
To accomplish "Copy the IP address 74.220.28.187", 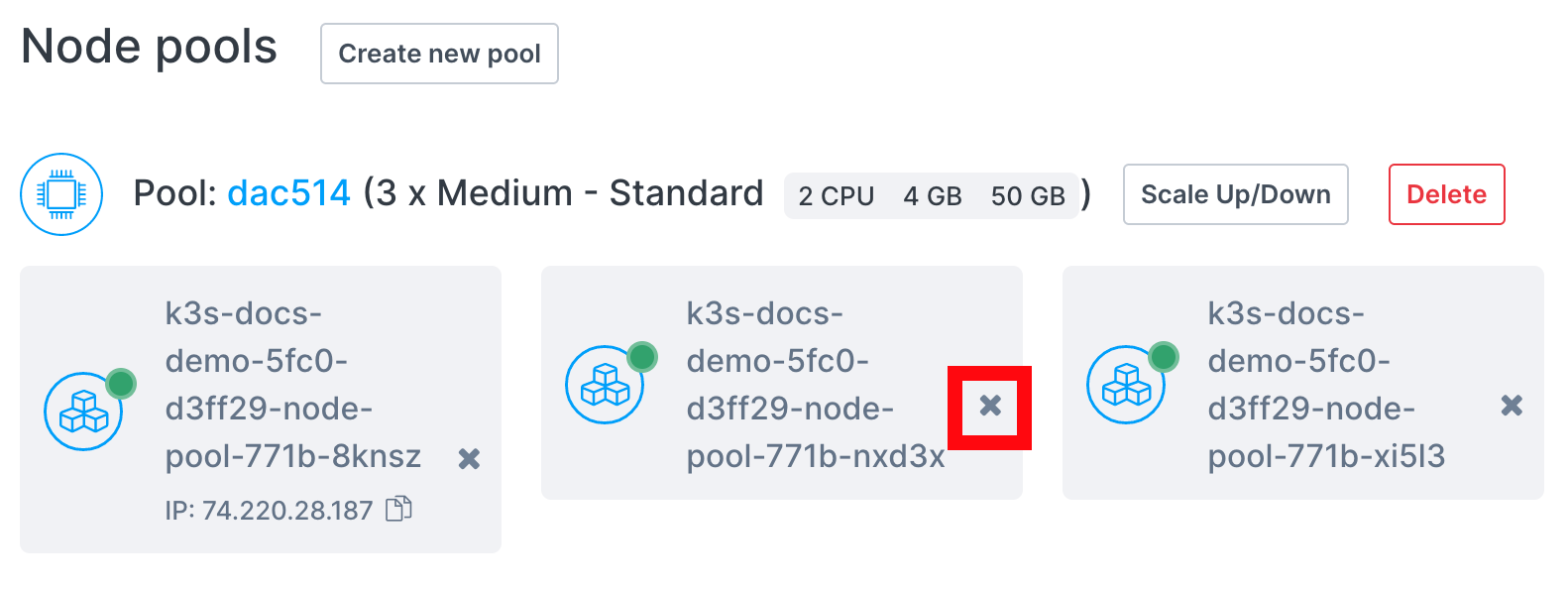I will pyautogui.click(x=398, y=509).
